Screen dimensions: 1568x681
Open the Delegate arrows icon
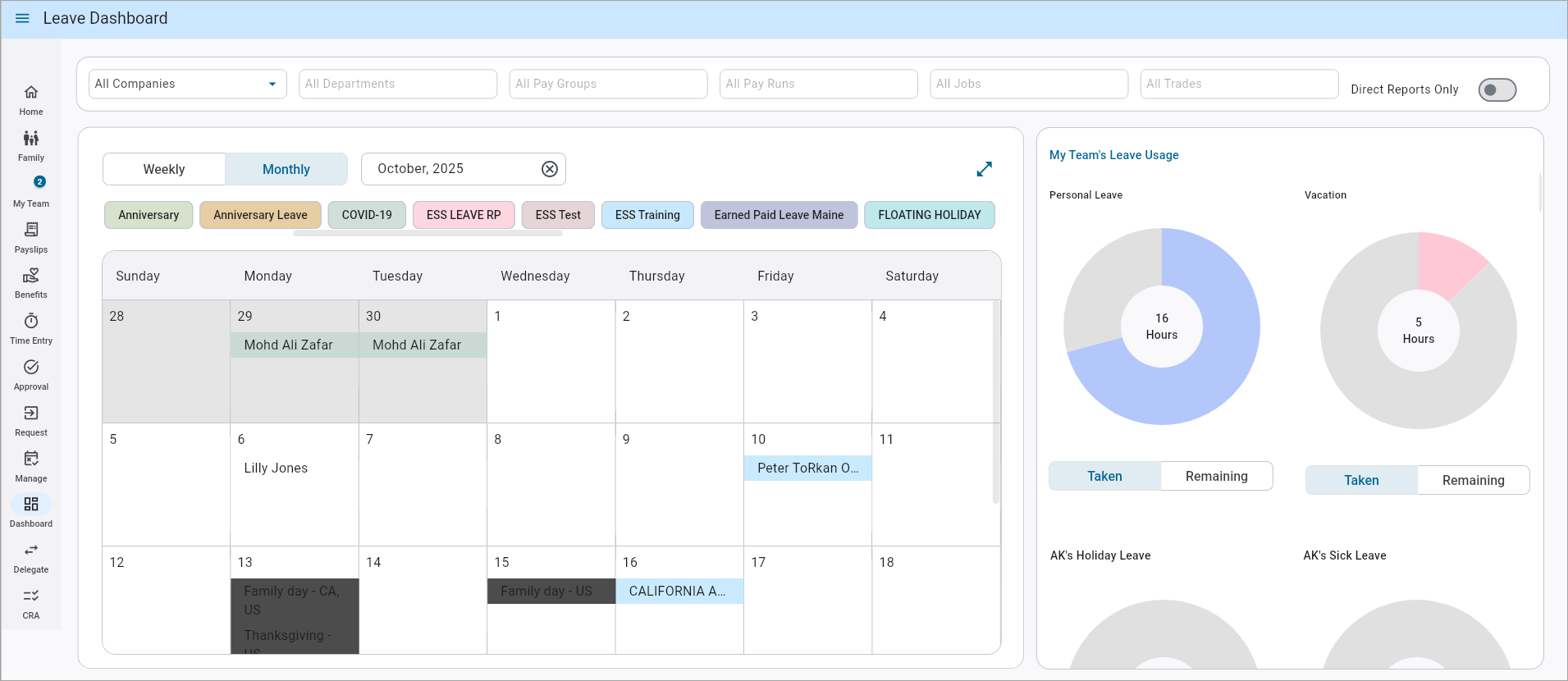coord(31,551)
